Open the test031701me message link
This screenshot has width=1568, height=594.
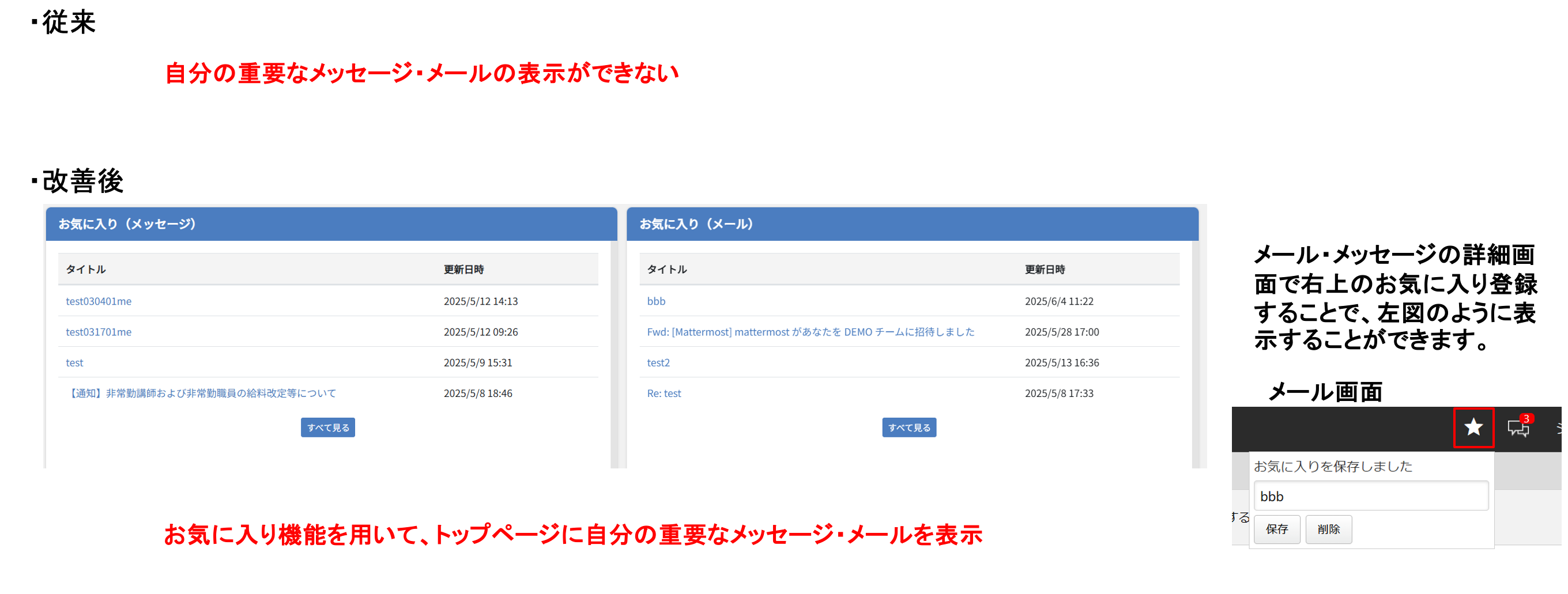(99, 332)
